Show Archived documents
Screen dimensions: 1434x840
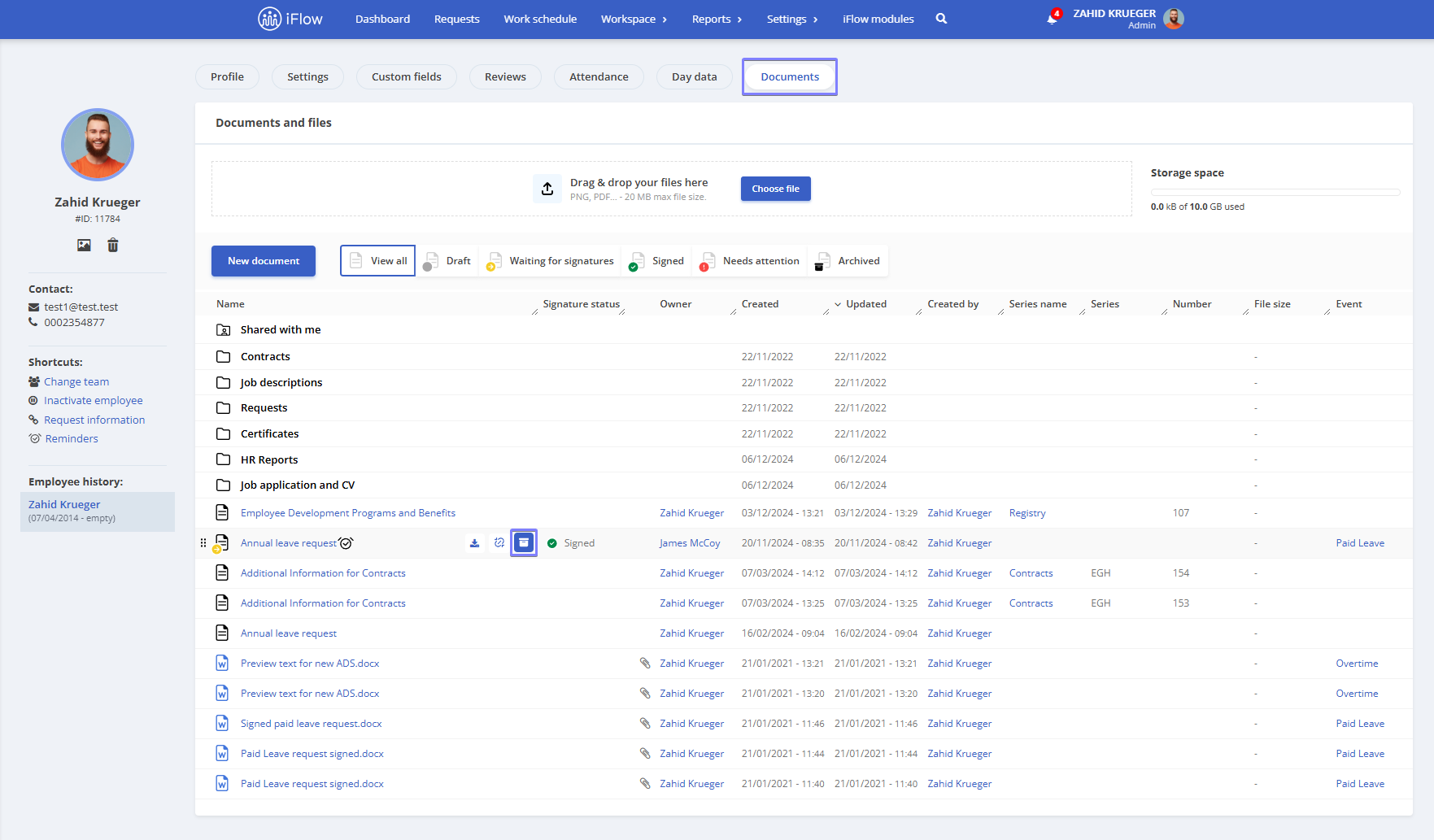point(848,261)
